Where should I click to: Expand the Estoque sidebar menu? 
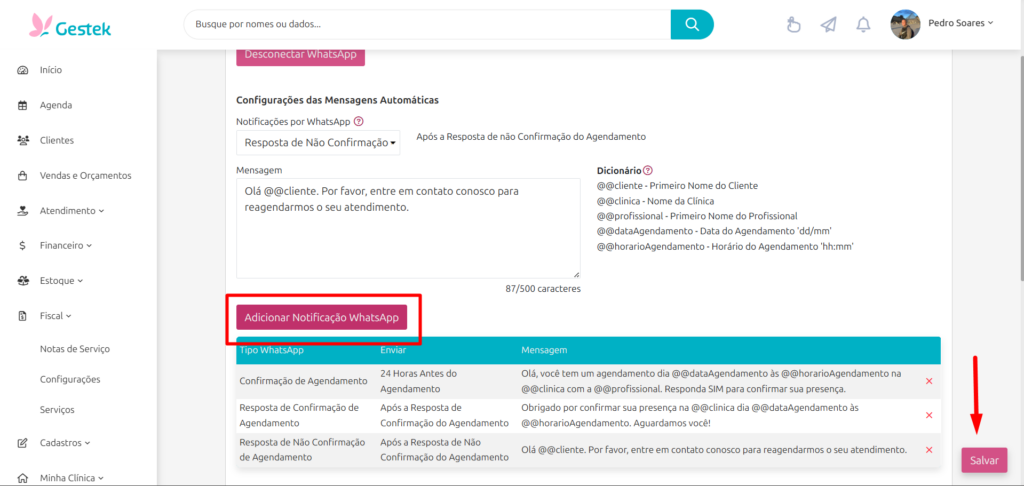(x=61, y=280)
